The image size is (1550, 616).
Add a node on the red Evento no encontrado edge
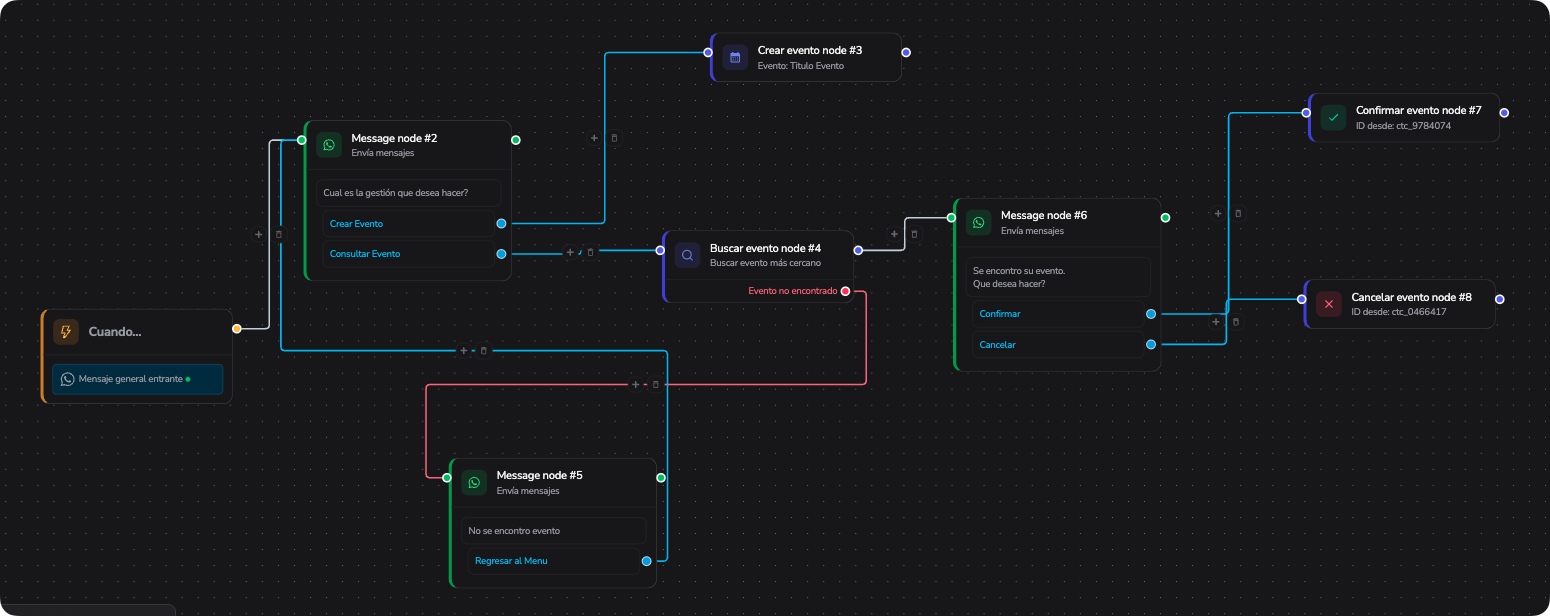tap(635, 384)
